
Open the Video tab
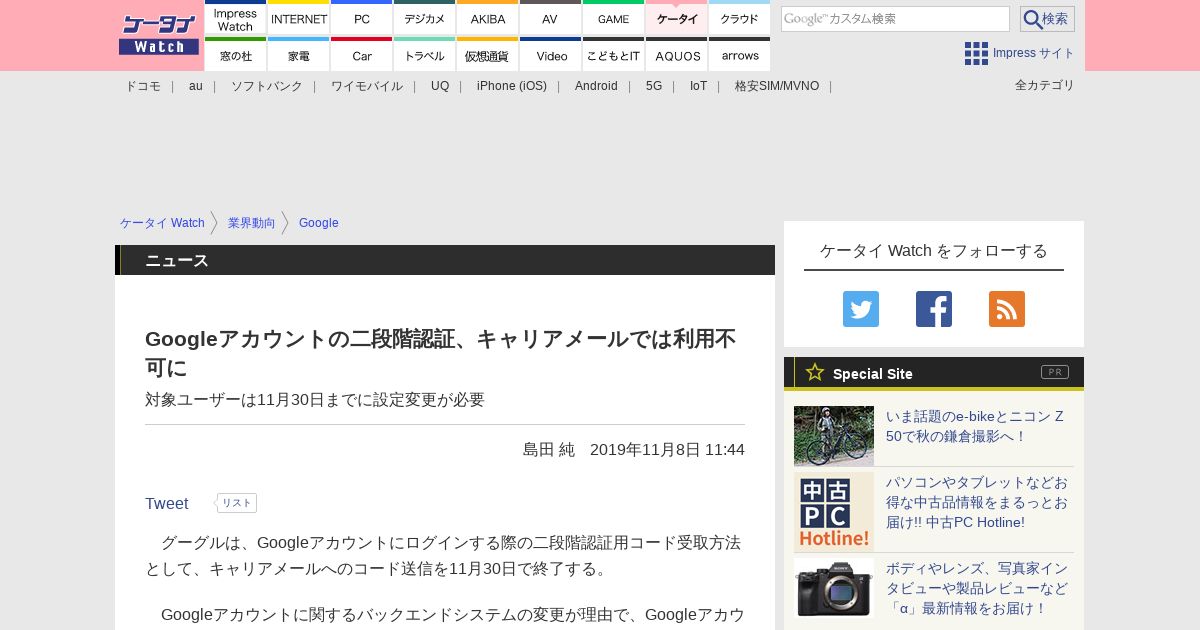[x=551, y=55]
